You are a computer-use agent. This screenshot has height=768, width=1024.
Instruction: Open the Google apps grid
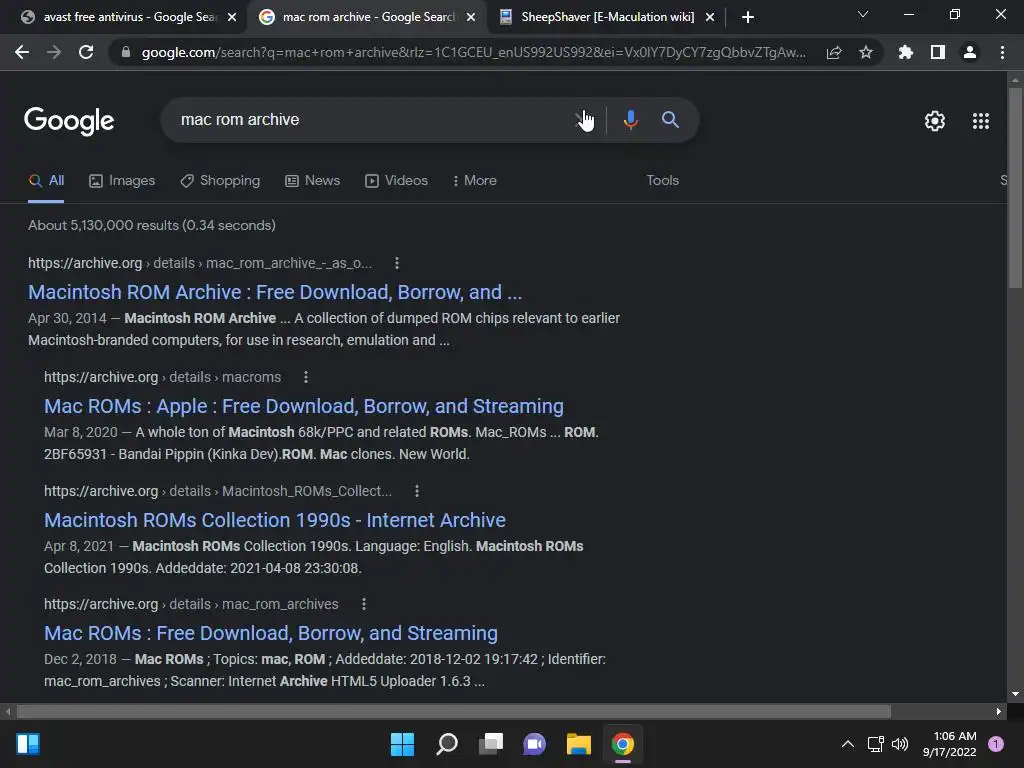click(x=981, y=121)
